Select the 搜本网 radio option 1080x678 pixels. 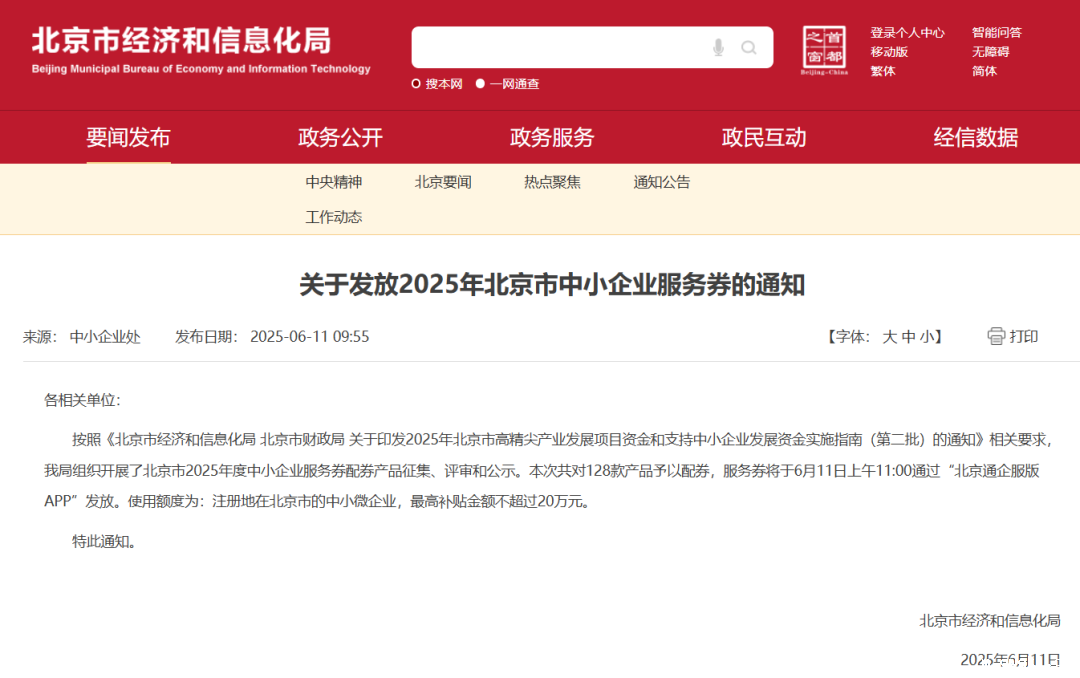point(416,84)
